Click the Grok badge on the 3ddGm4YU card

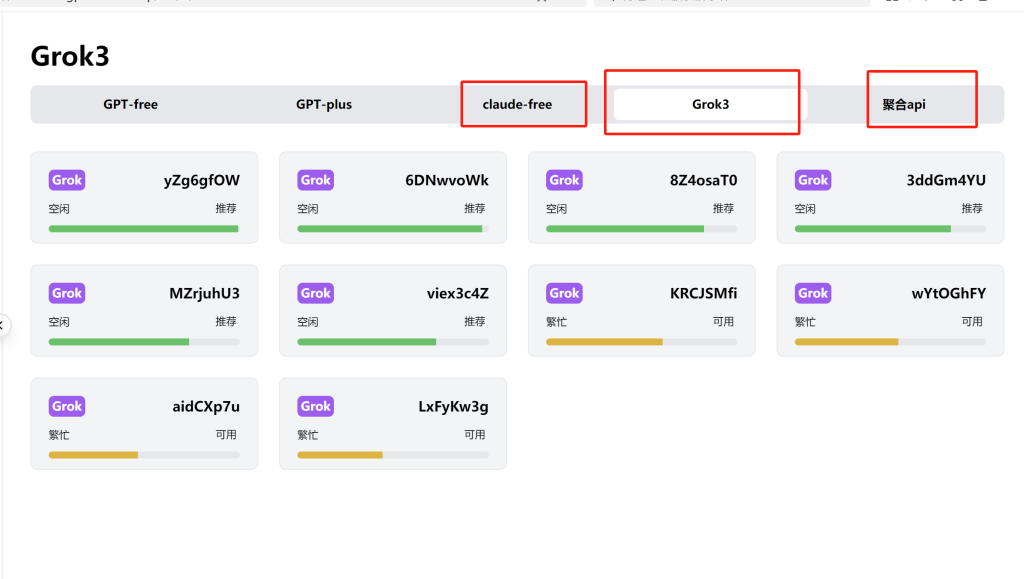pyautogui.click(x=813, y=180)
